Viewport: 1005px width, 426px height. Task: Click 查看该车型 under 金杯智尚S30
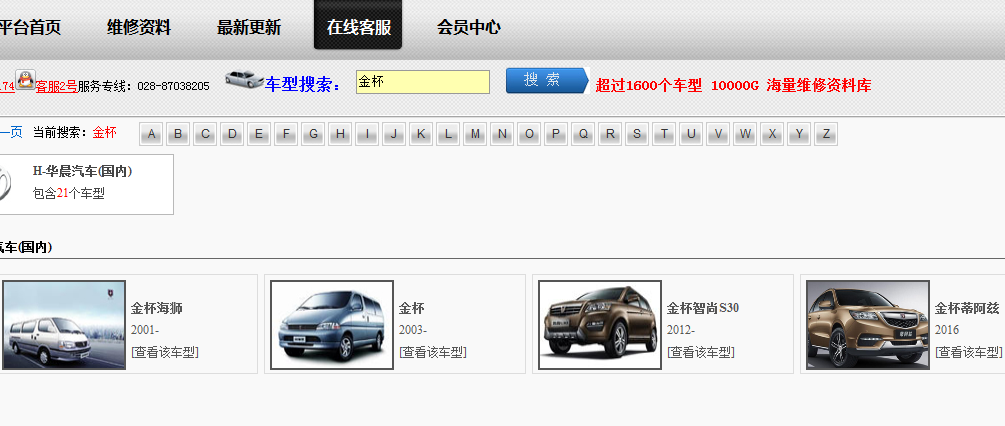(x=701, y=352)
